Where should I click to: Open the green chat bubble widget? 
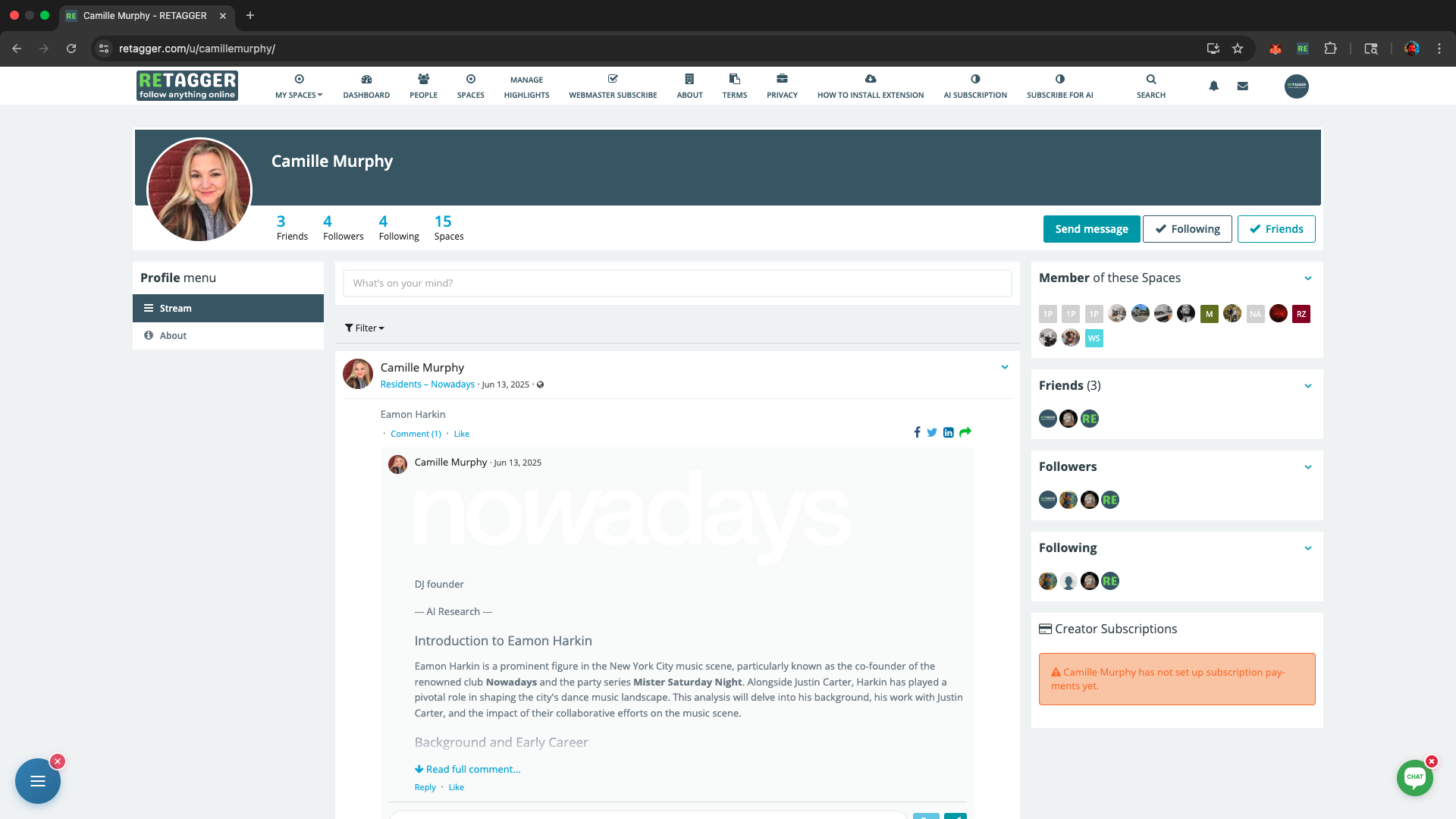point(1414,777)
